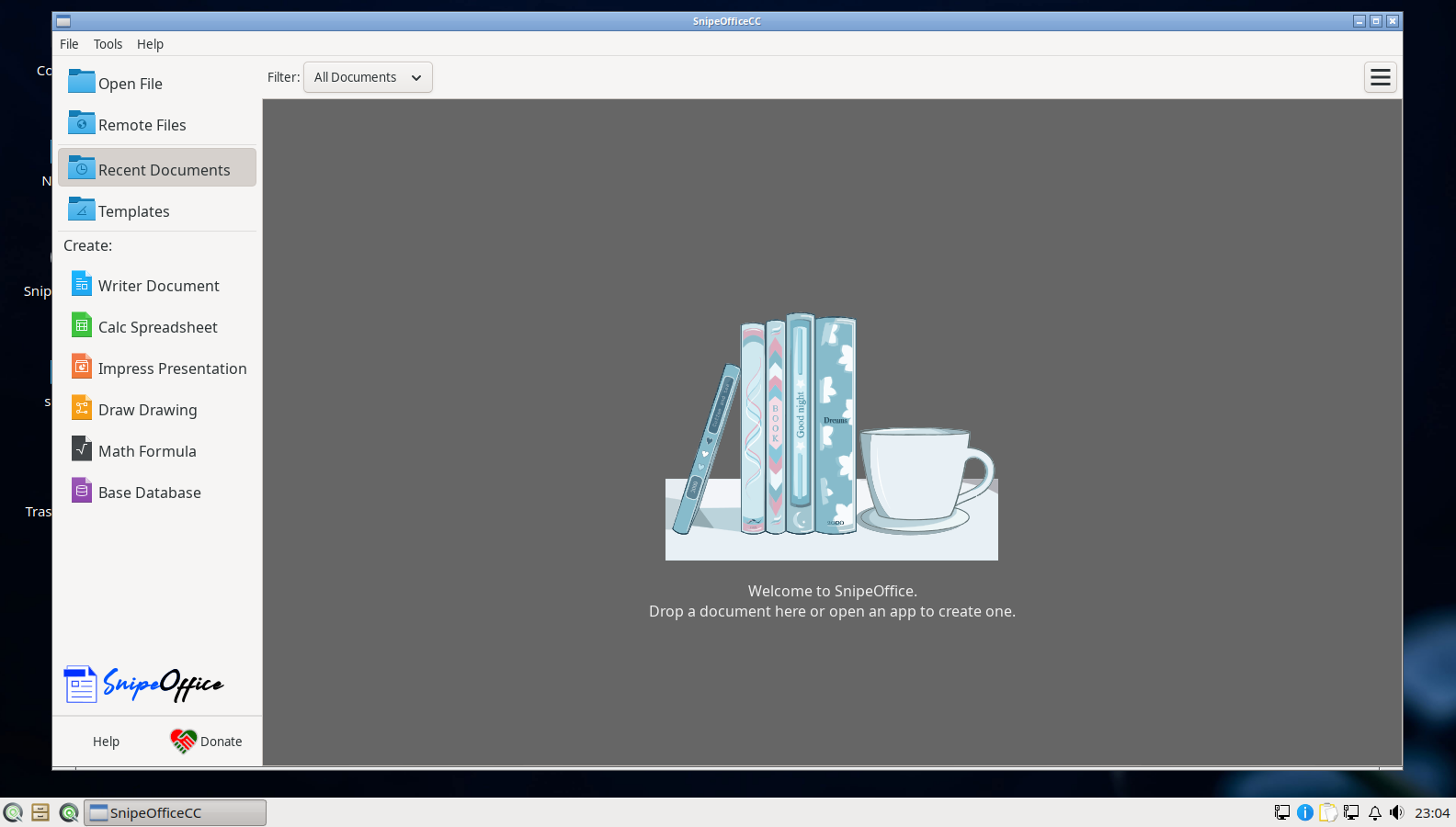1456x827 pixels.
Task: Create a new Impress Presentation
Action: 157,368
